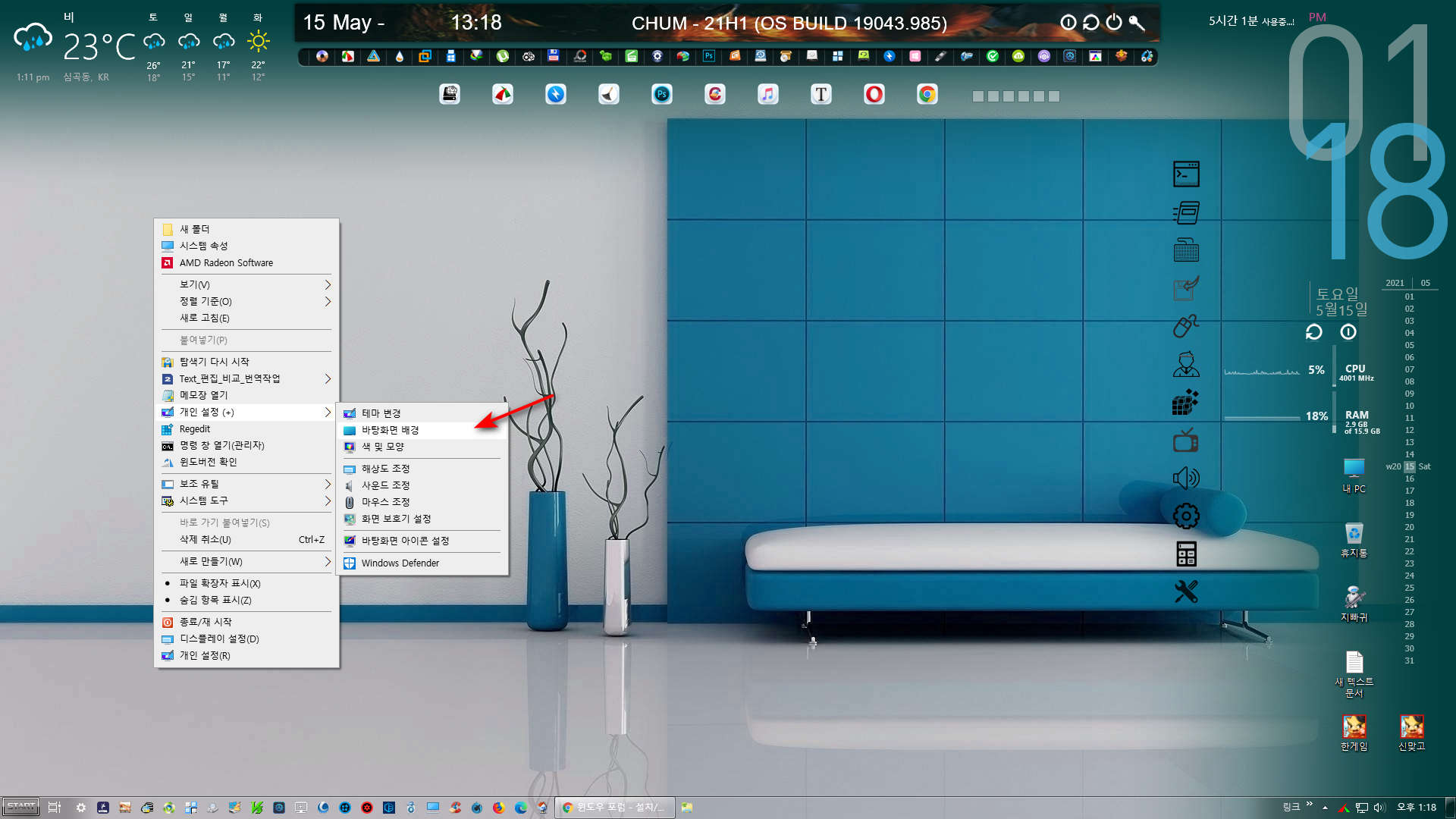Viewport: 1456px width, 819px height.
Task: Open Photoshop from the large top dock
Action: point(662,94)
